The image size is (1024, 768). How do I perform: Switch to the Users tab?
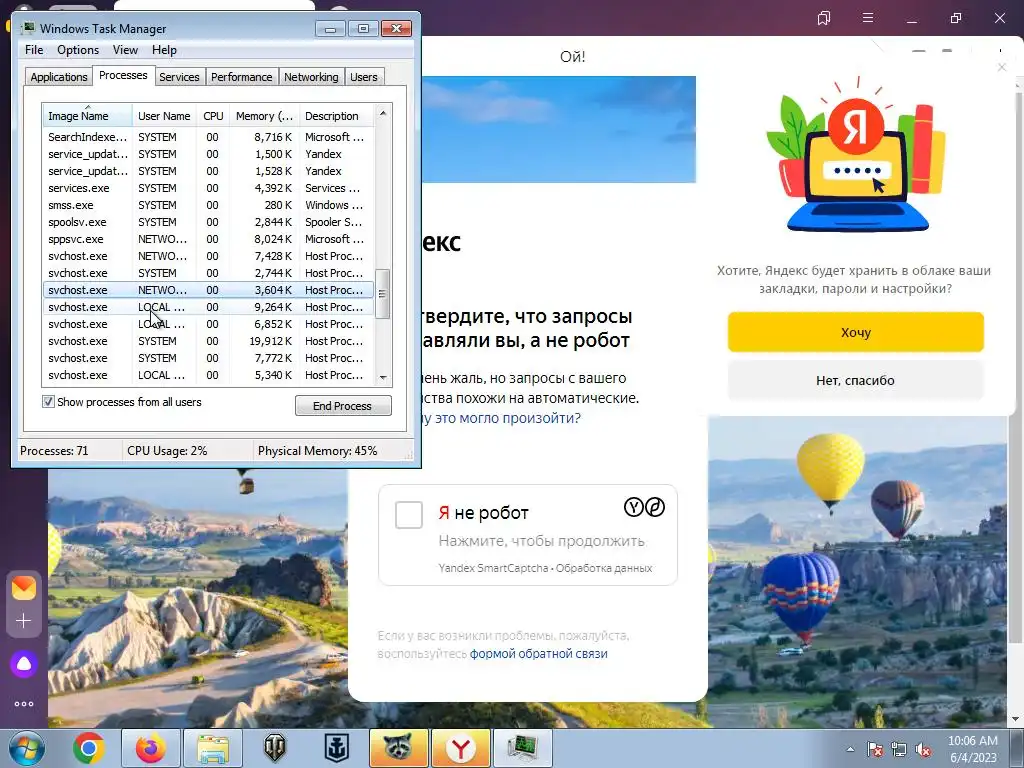pos(364,77)
